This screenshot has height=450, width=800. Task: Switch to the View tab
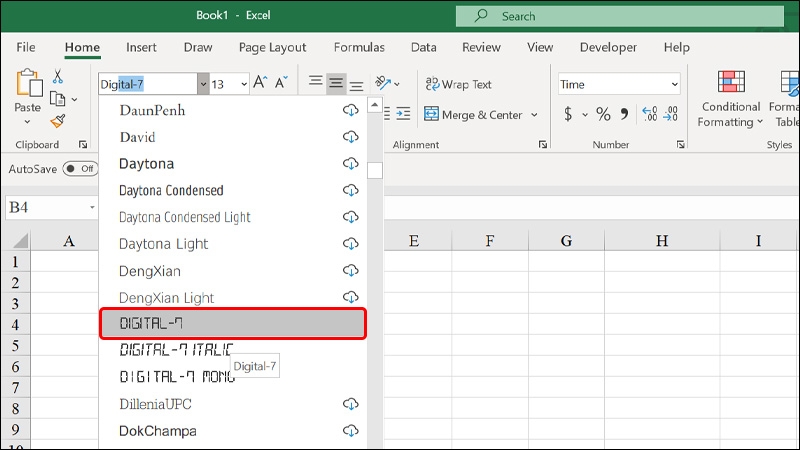[x=540, y=47]
